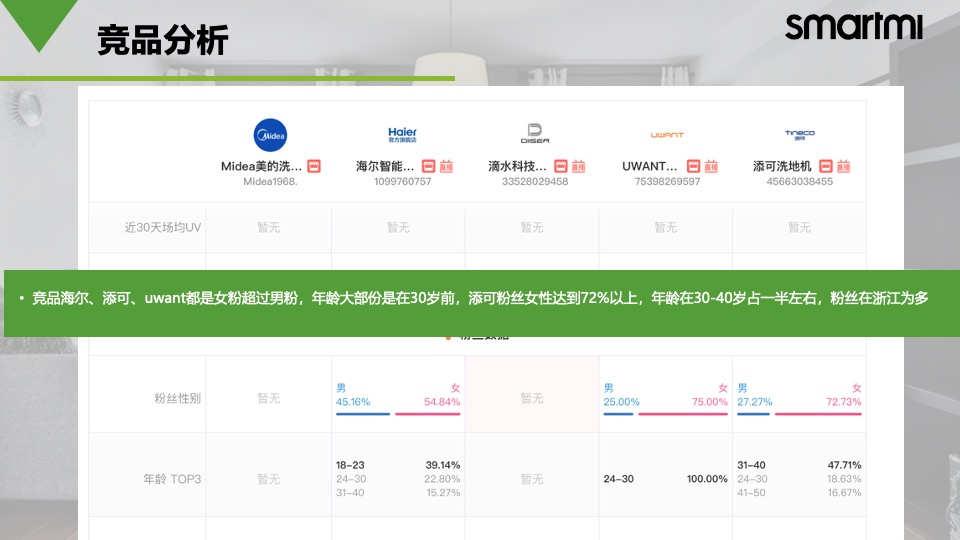Click Haier female fan share 54.84%
Screen dimensions: 960x540
click(442, 402)
